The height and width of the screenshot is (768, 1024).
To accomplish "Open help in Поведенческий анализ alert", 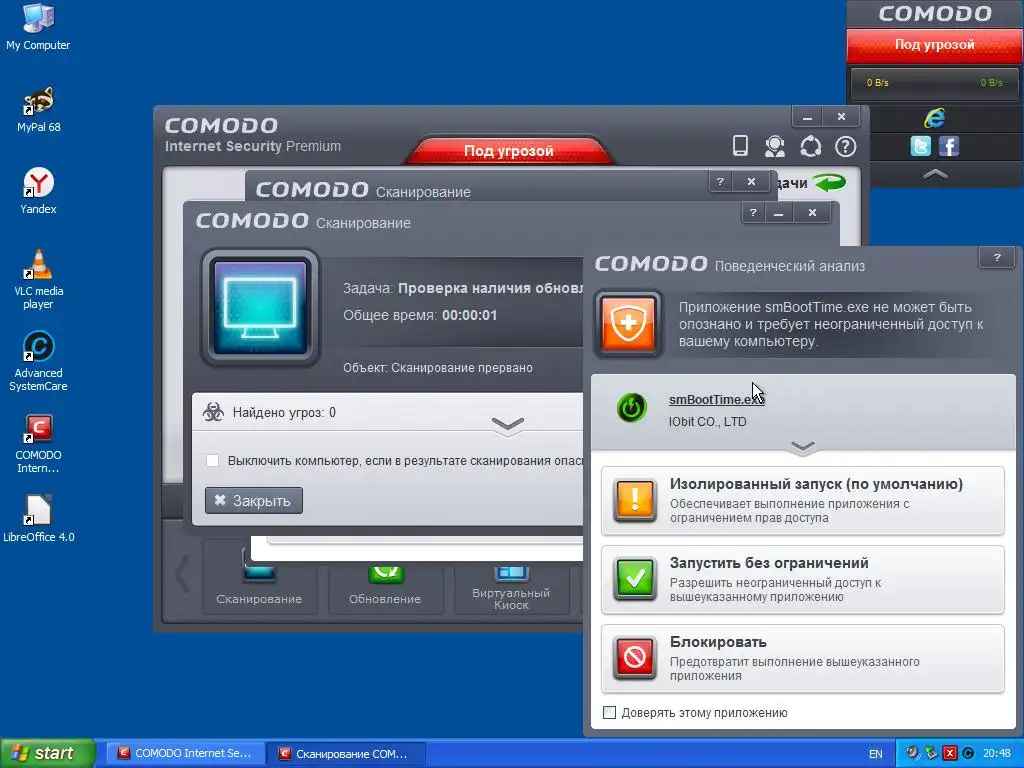I will [997, 257].
